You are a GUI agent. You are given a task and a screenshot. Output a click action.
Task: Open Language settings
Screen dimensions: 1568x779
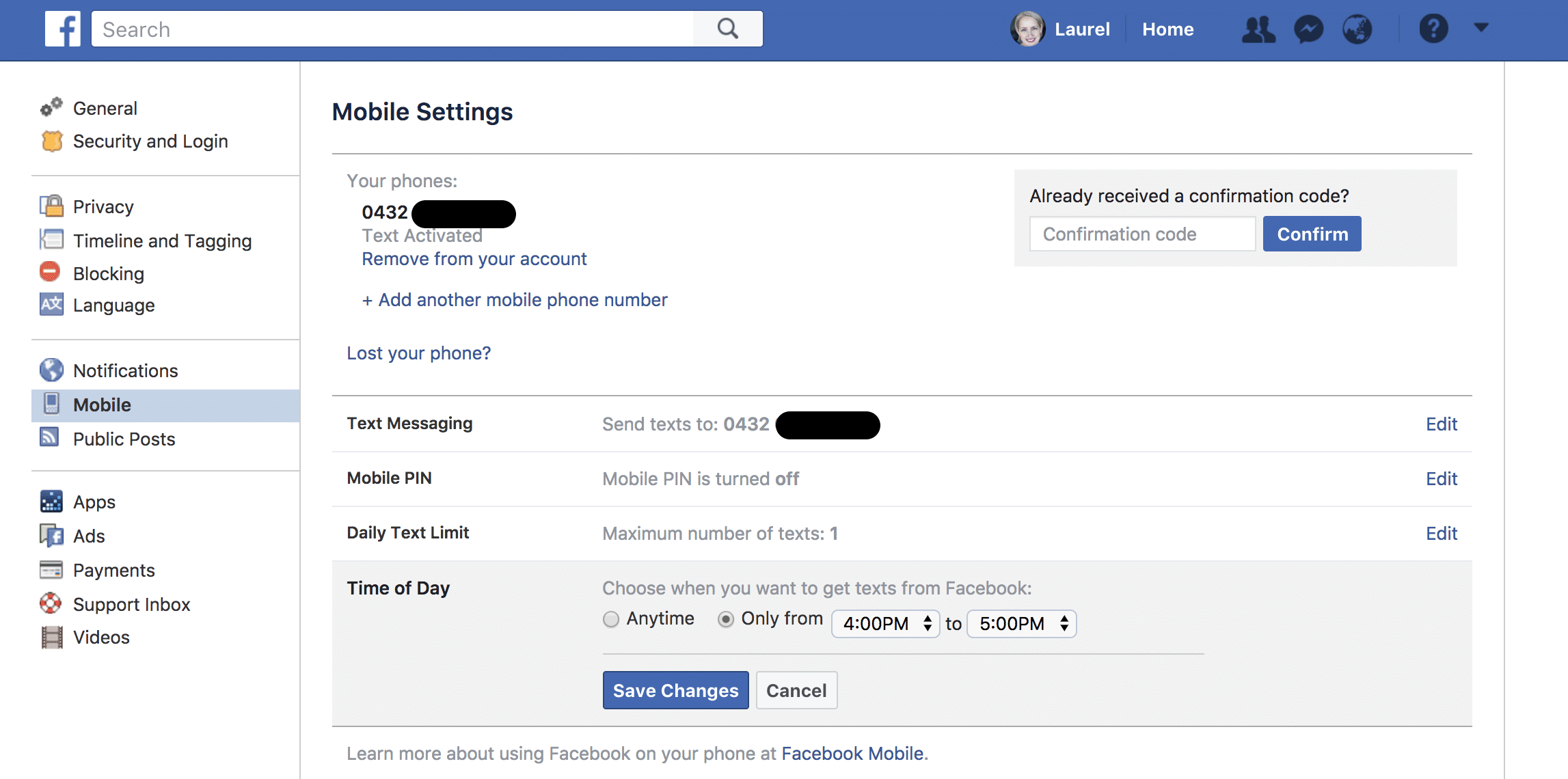[x=114, y=305]
